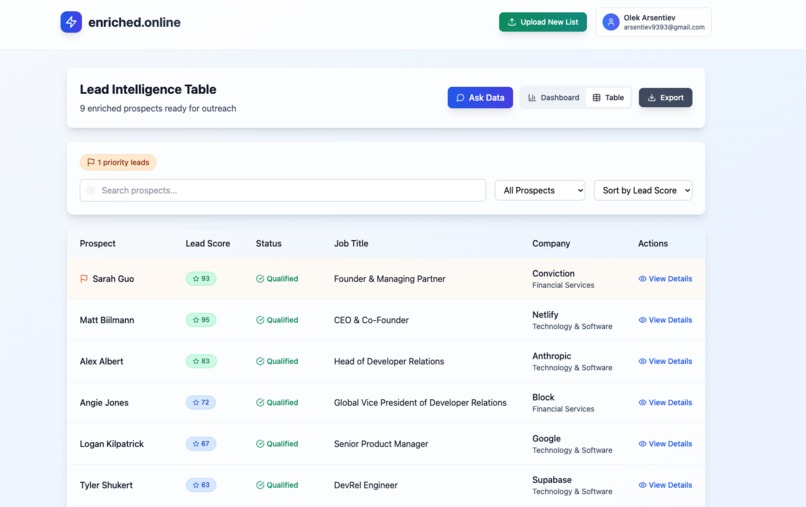Click the company name Netlify
The height and width of the screenshot is (507, 806).
coord(545,315)
